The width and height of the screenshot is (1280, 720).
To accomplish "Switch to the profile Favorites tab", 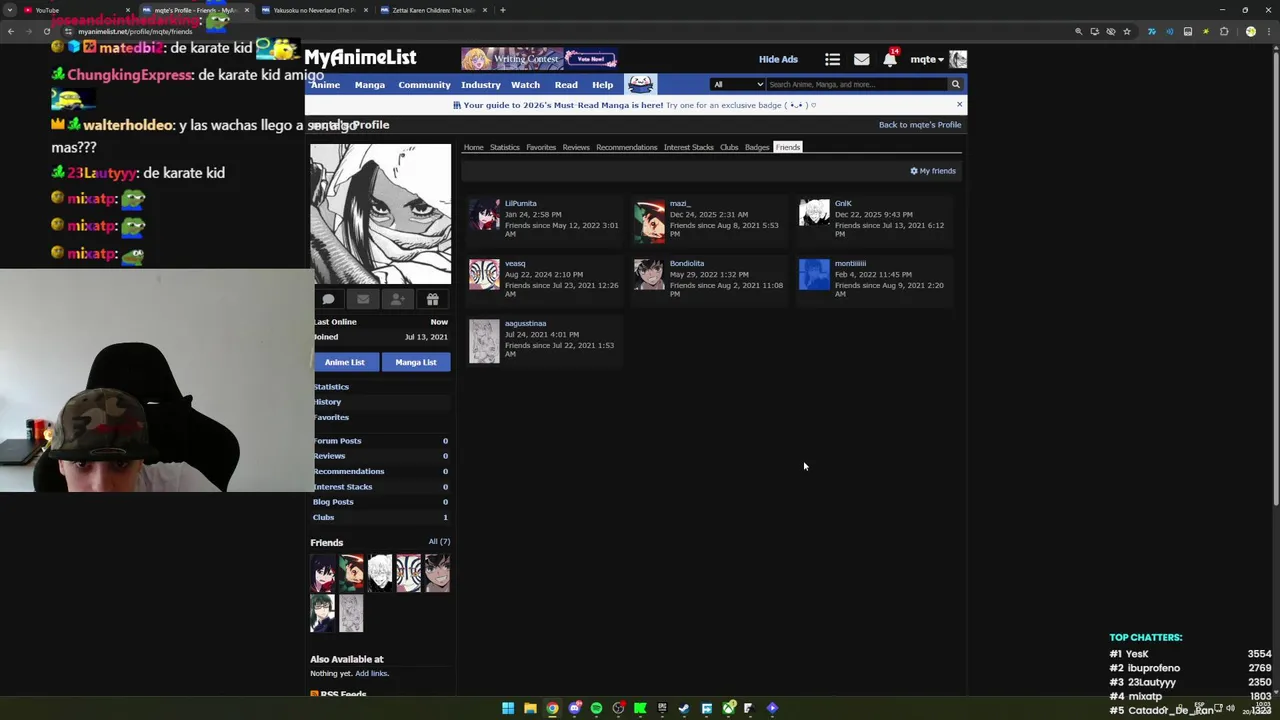I will [x=541, y=147].
